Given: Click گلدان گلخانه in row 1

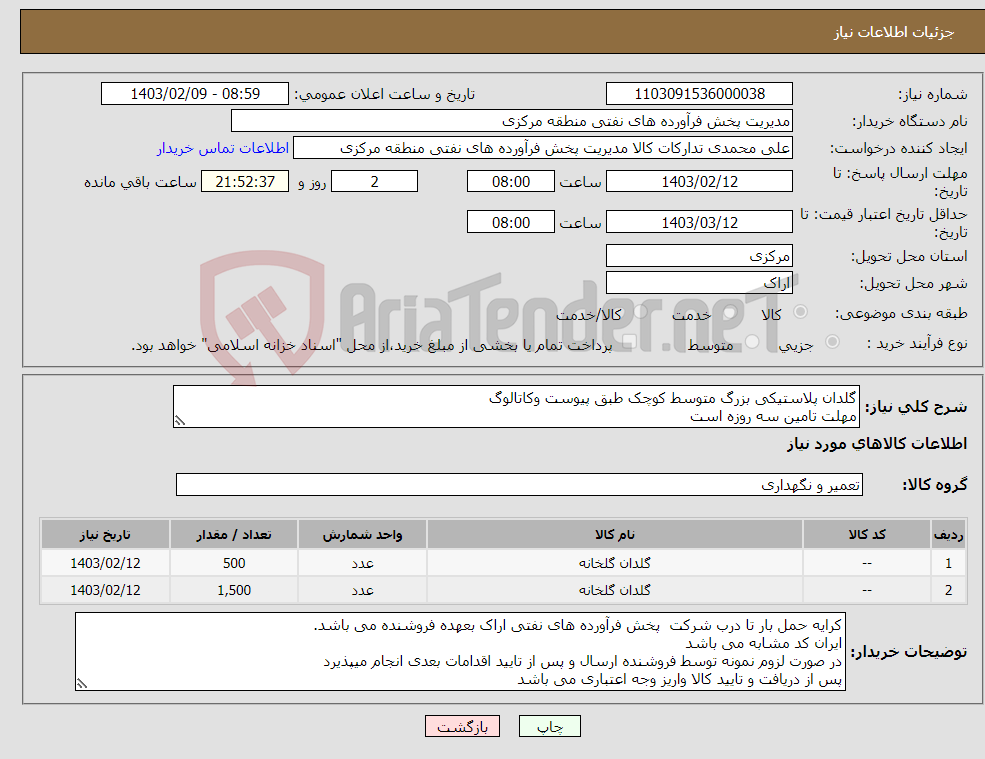Looking at the screenshot, I should point(615,563).
